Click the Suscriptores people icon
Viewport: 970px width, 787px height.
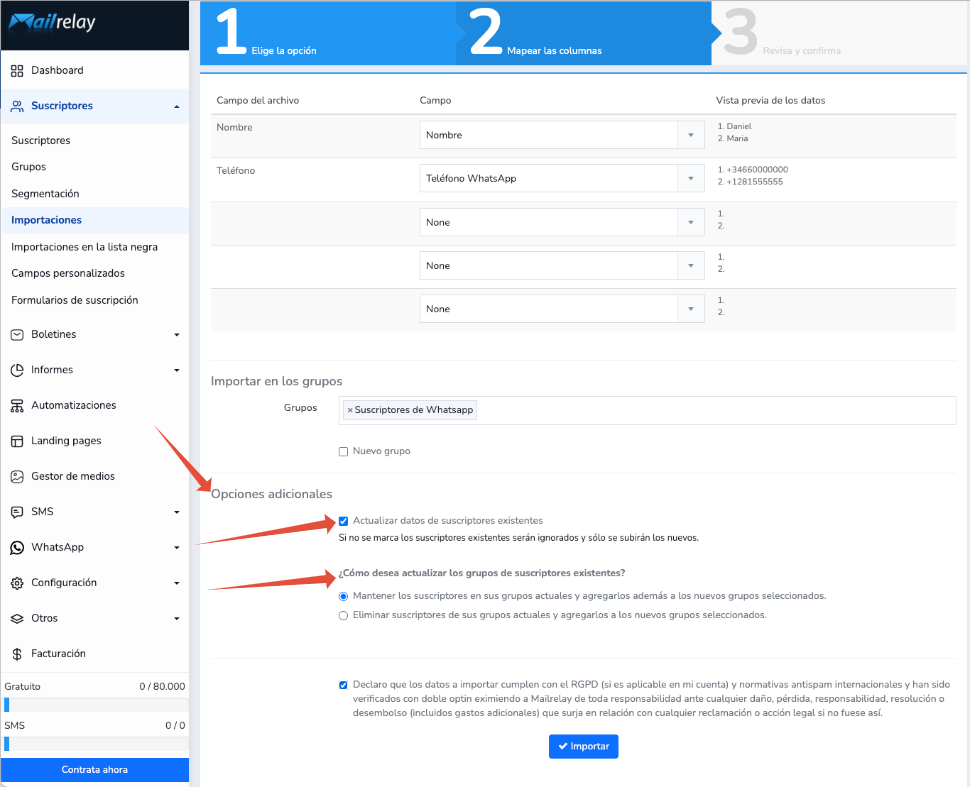pyautogui.click(x=17, y=106)
